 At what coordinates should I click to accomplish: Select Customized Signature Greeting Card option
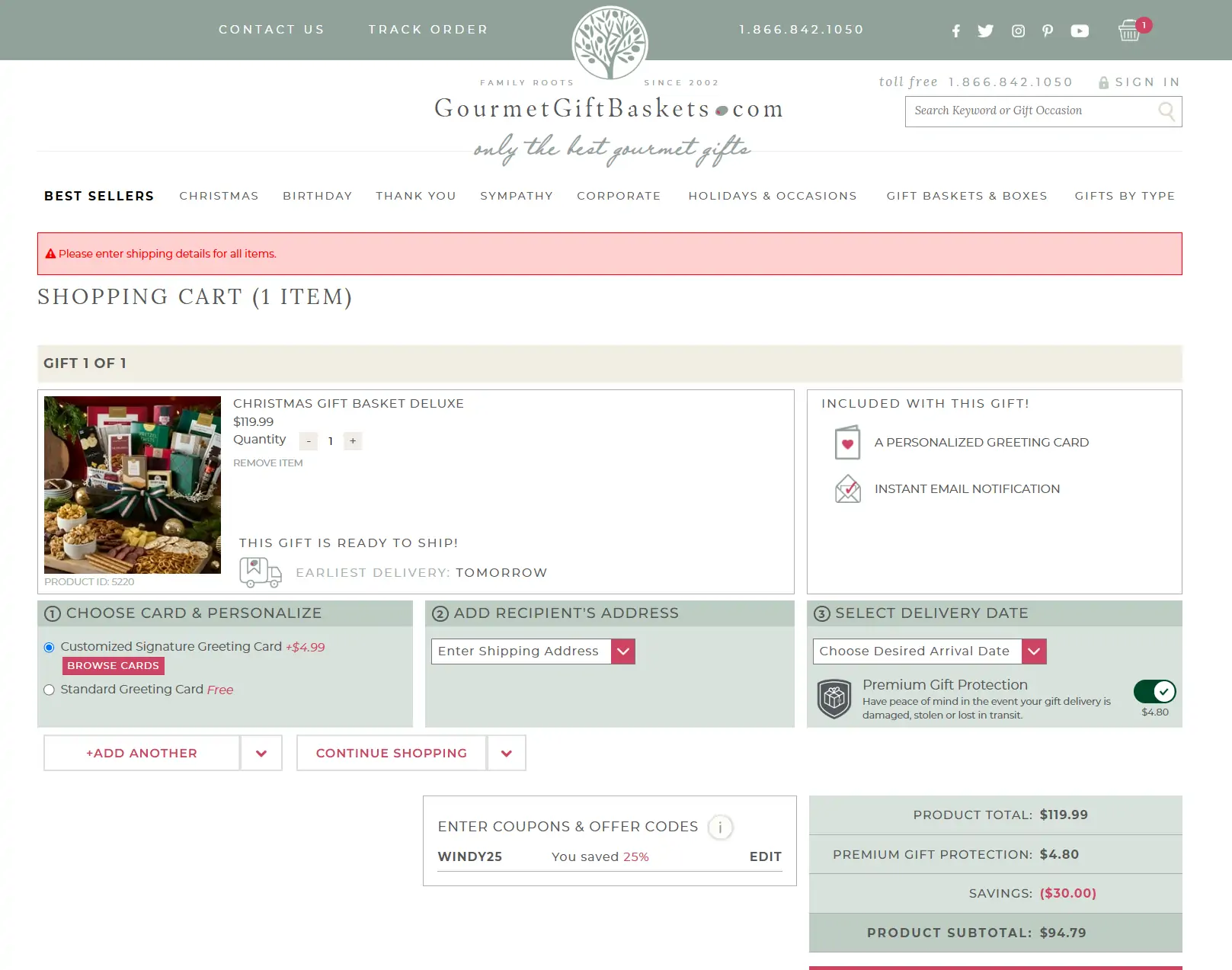click(49, 647)
